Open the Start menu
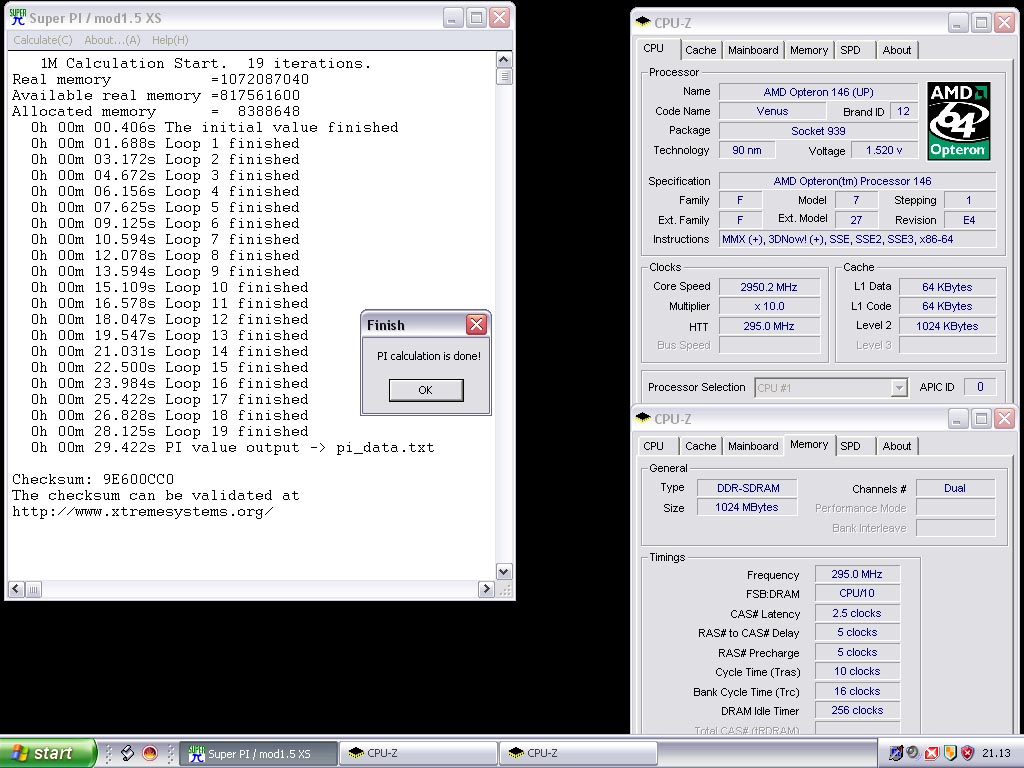1024x768 pixels. (48, 753)
